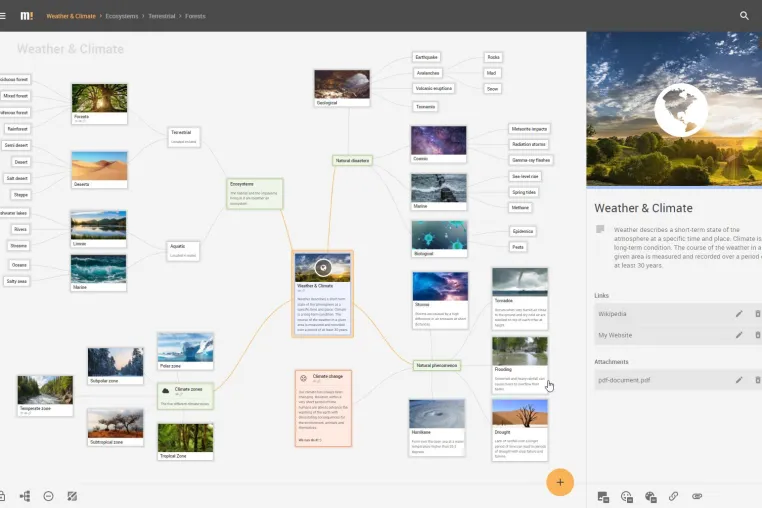
Task: Open the style brush editor icon
Action: pyautogui.click(x=72, y=496)
